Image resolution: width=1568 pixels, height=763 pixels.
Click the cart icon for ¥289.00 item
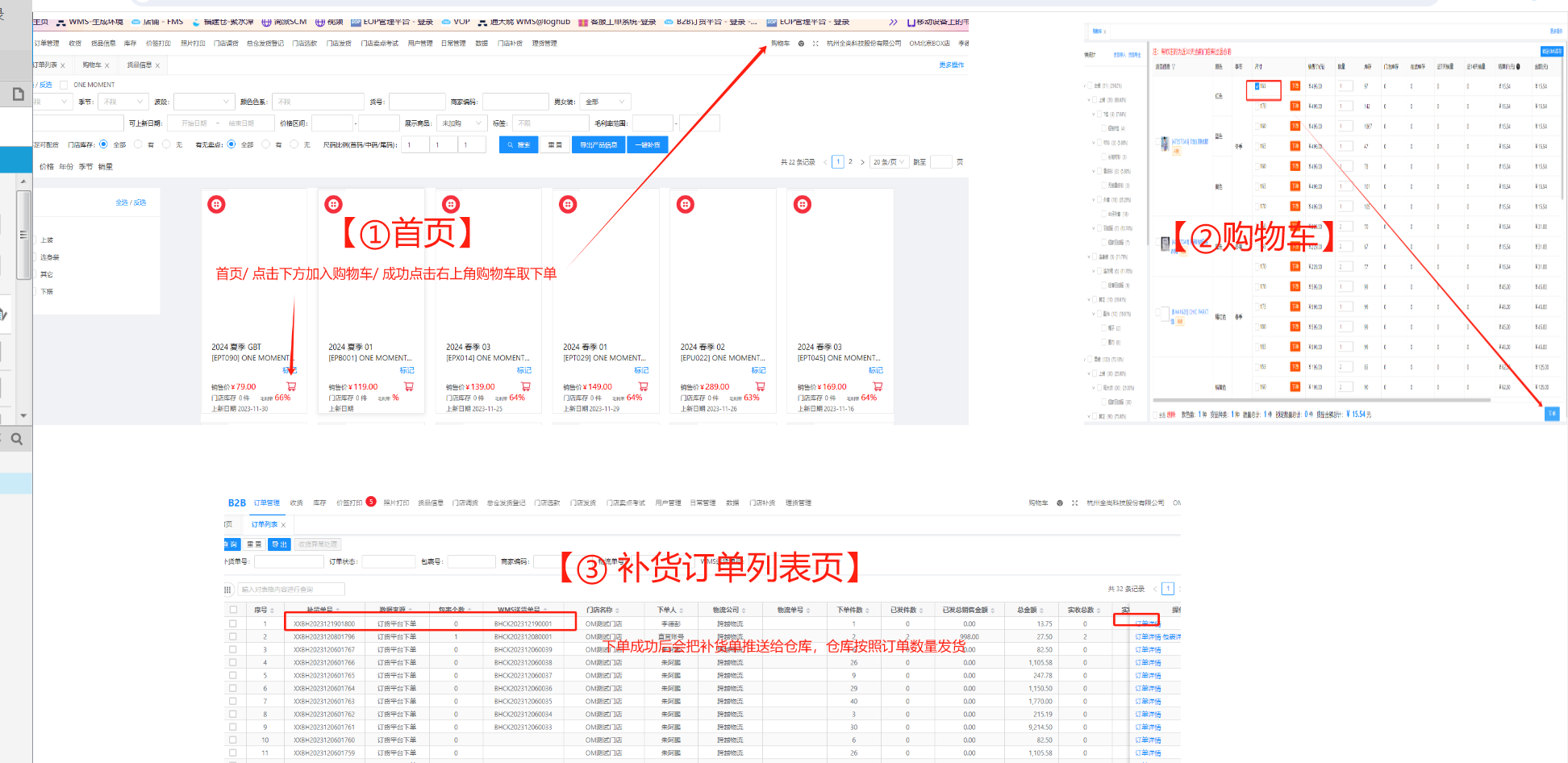pos(760,387)
